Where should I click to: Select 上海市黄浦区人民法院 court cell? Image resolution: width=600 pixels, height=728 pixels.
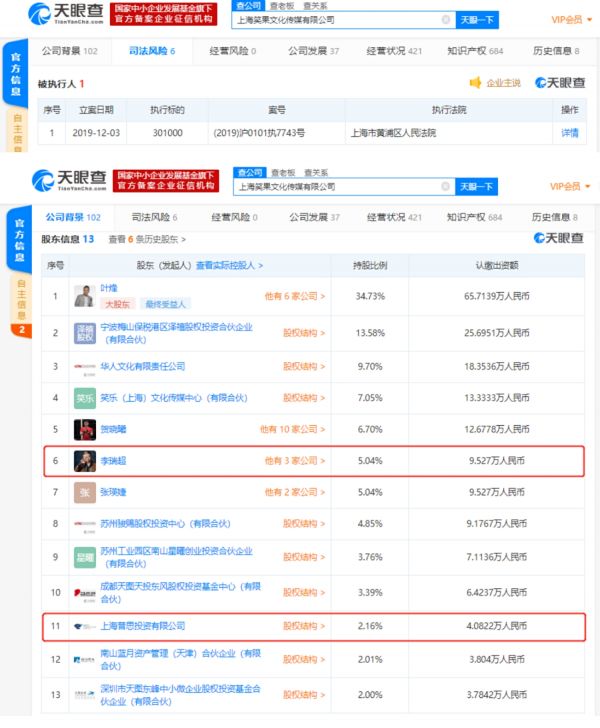[449, 133]
